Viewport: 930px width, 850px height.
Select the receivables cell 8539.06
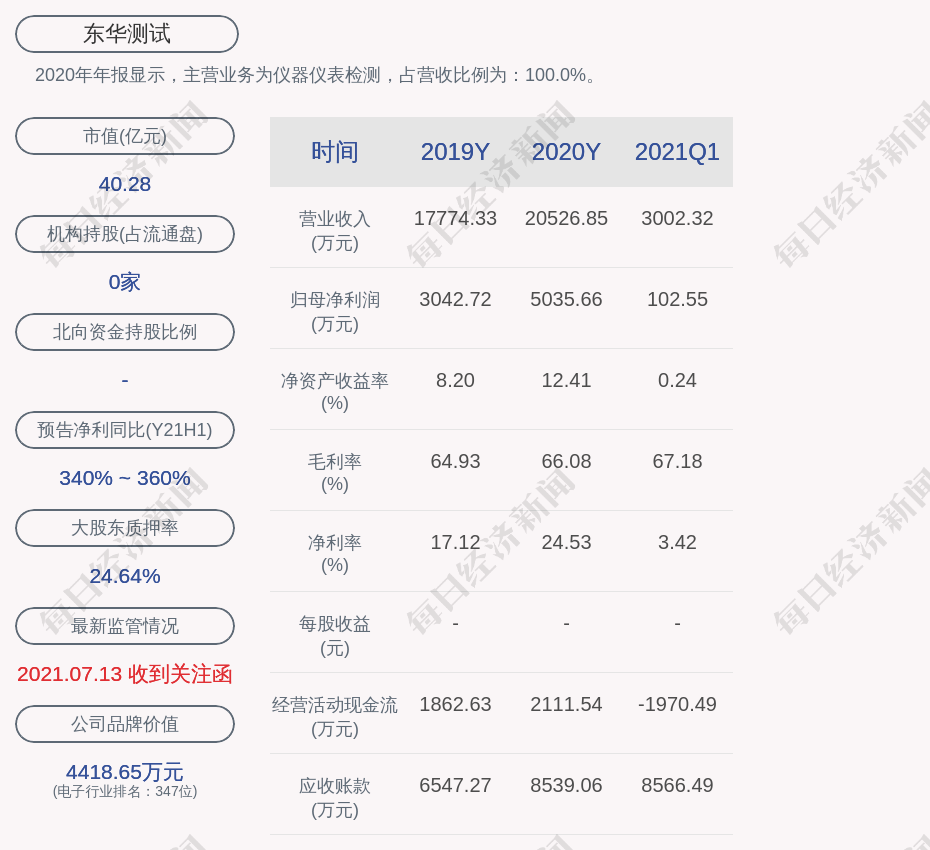tap(566, 785)
